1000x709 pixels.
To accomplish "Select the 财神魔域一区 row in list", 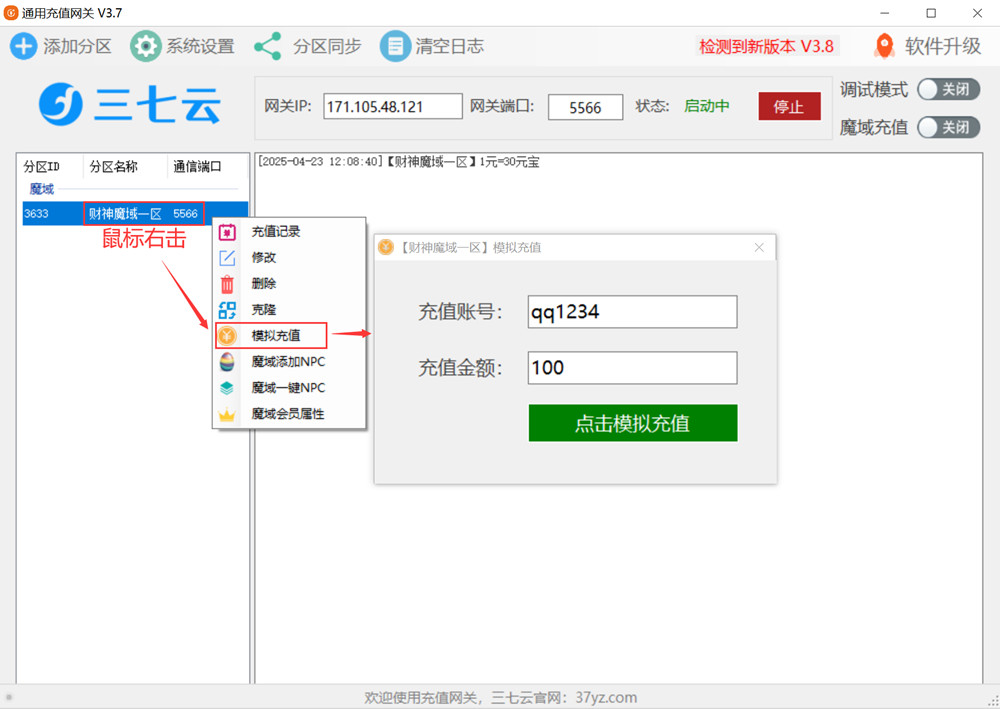I will tap(125, 214).
